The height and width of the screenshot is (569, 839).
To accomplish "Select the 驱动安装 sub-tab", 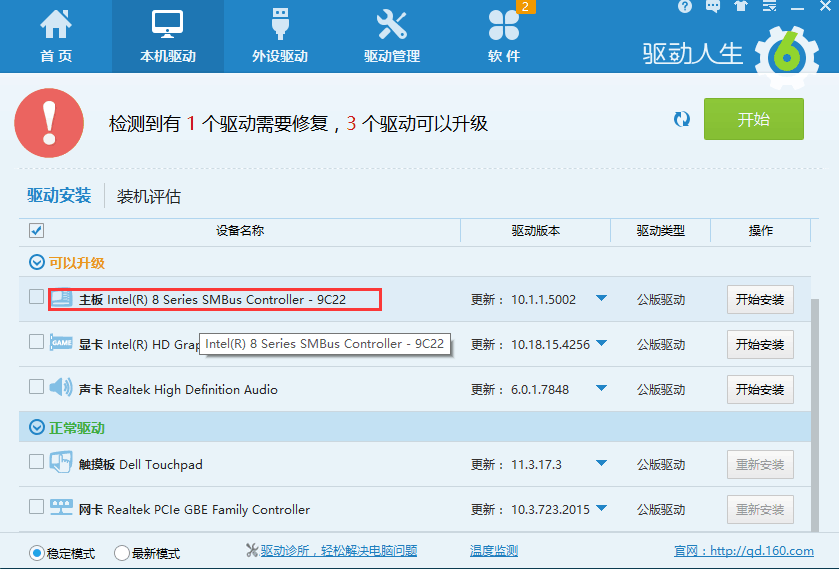I will tap(59, 196).
